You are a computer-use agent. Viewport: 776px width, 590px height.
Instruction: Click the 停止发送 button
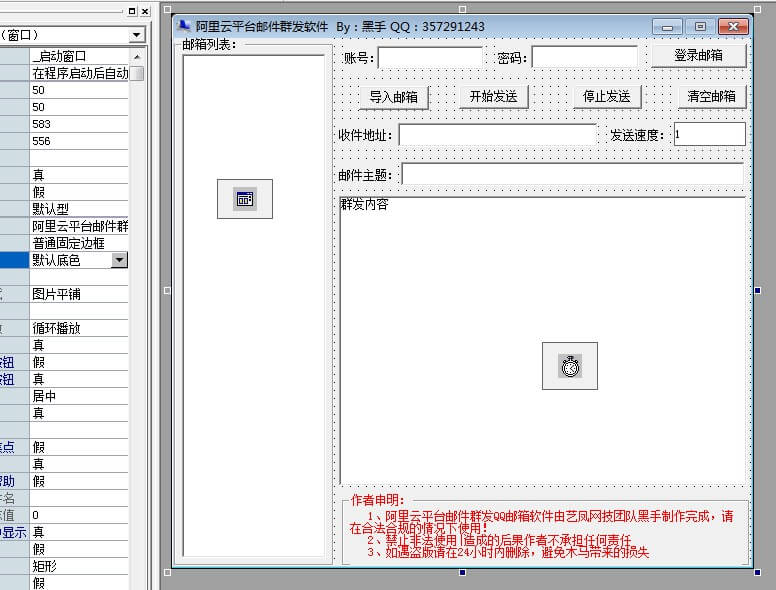point(607,96)
